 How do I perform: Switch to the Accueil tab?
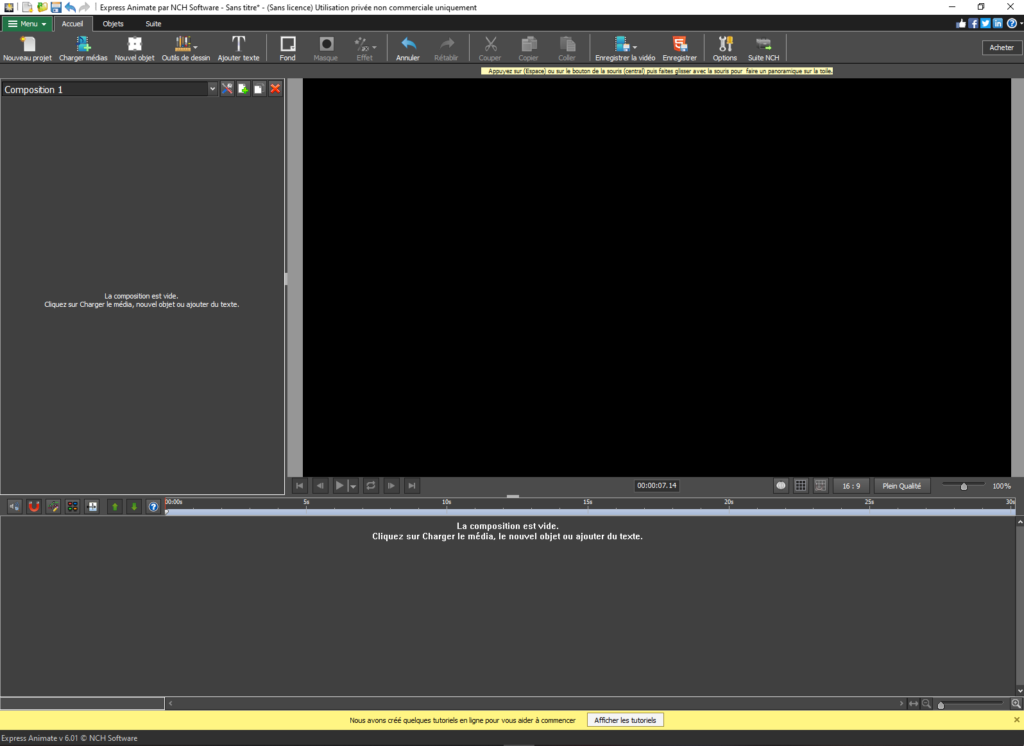72,24
